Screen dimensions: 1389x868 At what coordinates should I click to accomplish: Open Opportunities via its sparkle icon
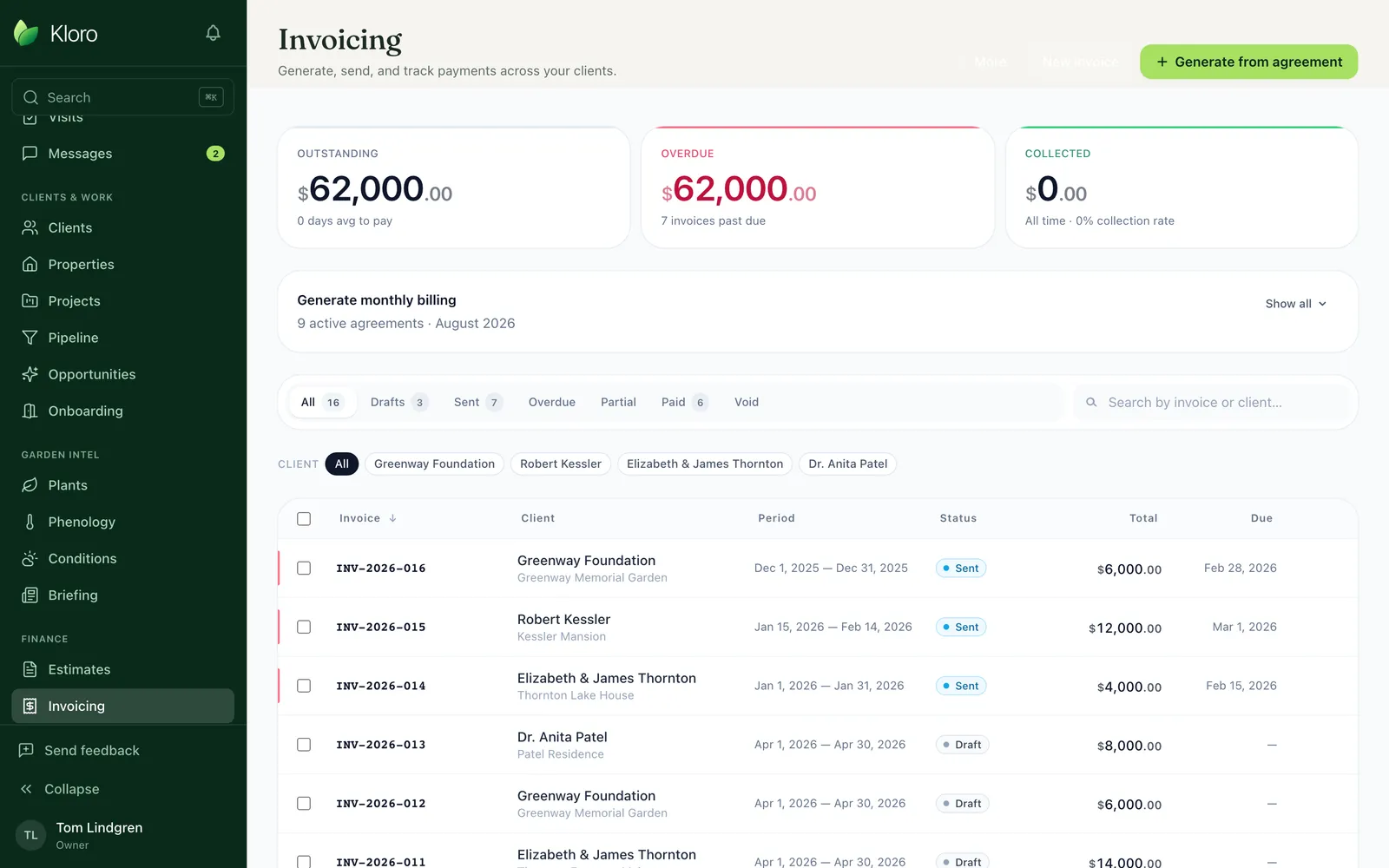click(x=30, y=374)
